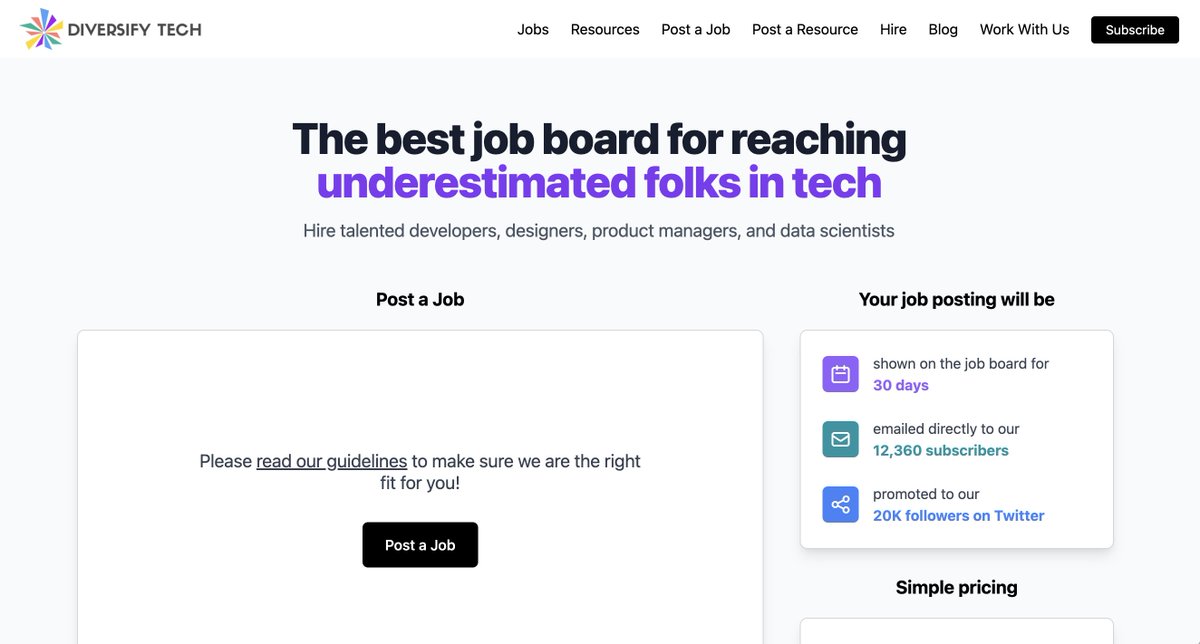Go to the Resources page
The image size is (1200, 644).
[605, 30]
